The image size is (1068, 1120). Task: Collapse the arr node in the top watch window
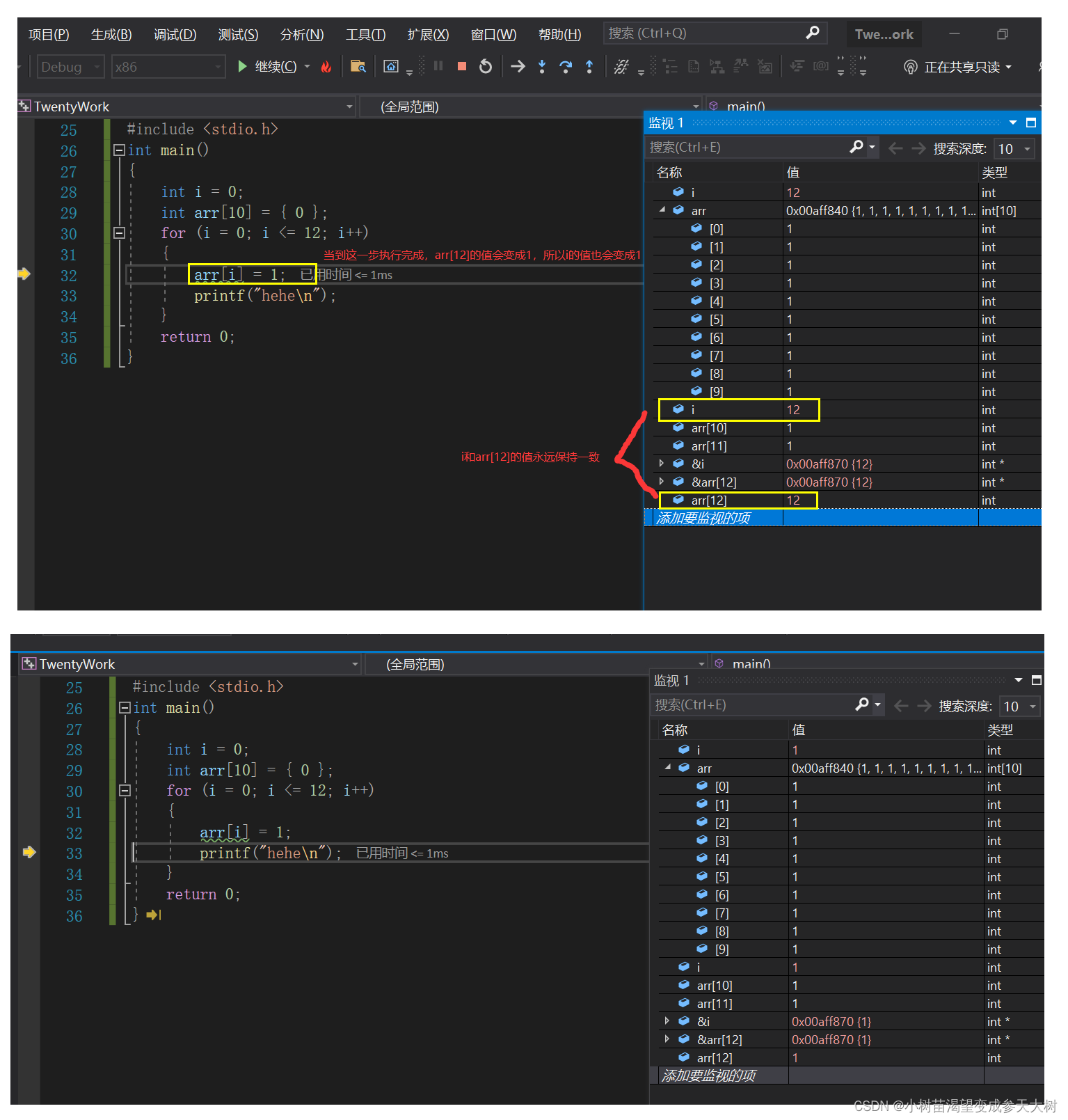click(x=662, y=210)
